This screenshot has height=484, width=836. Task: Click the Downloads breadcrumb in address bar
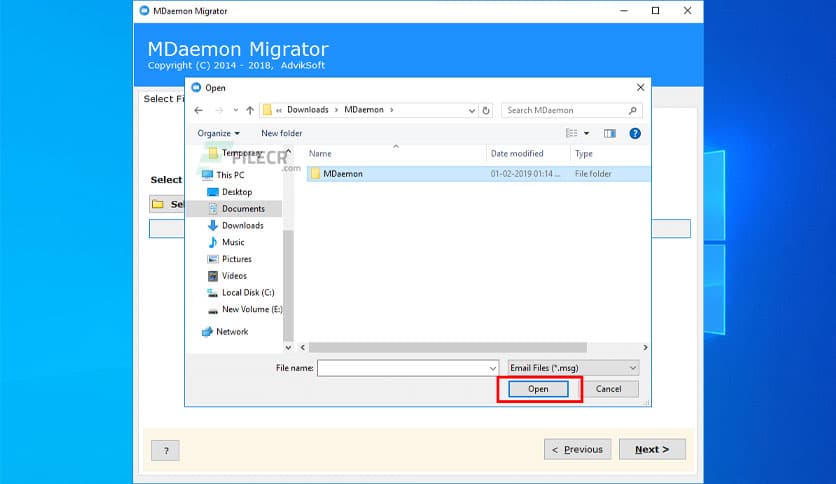click(x=308, y=110)
